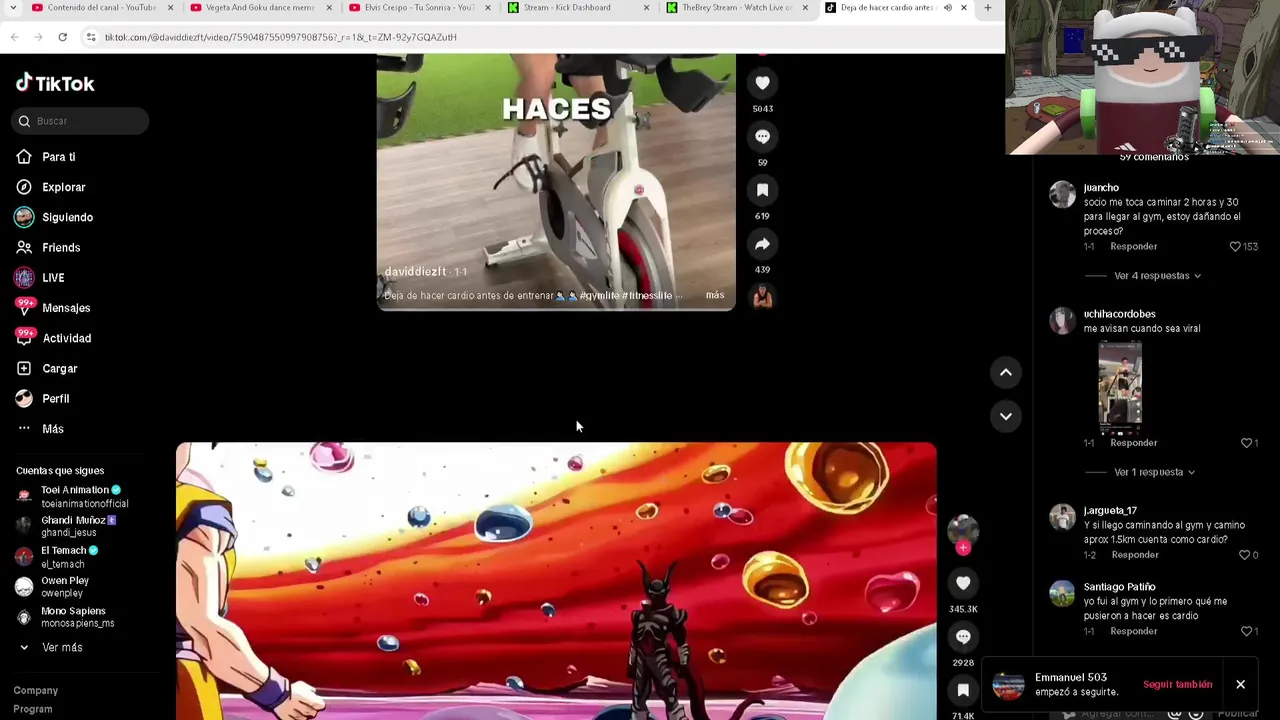Click Seguir también for Emmanuel 503
Screen dimensions: 1280x720
[1177, 685]
